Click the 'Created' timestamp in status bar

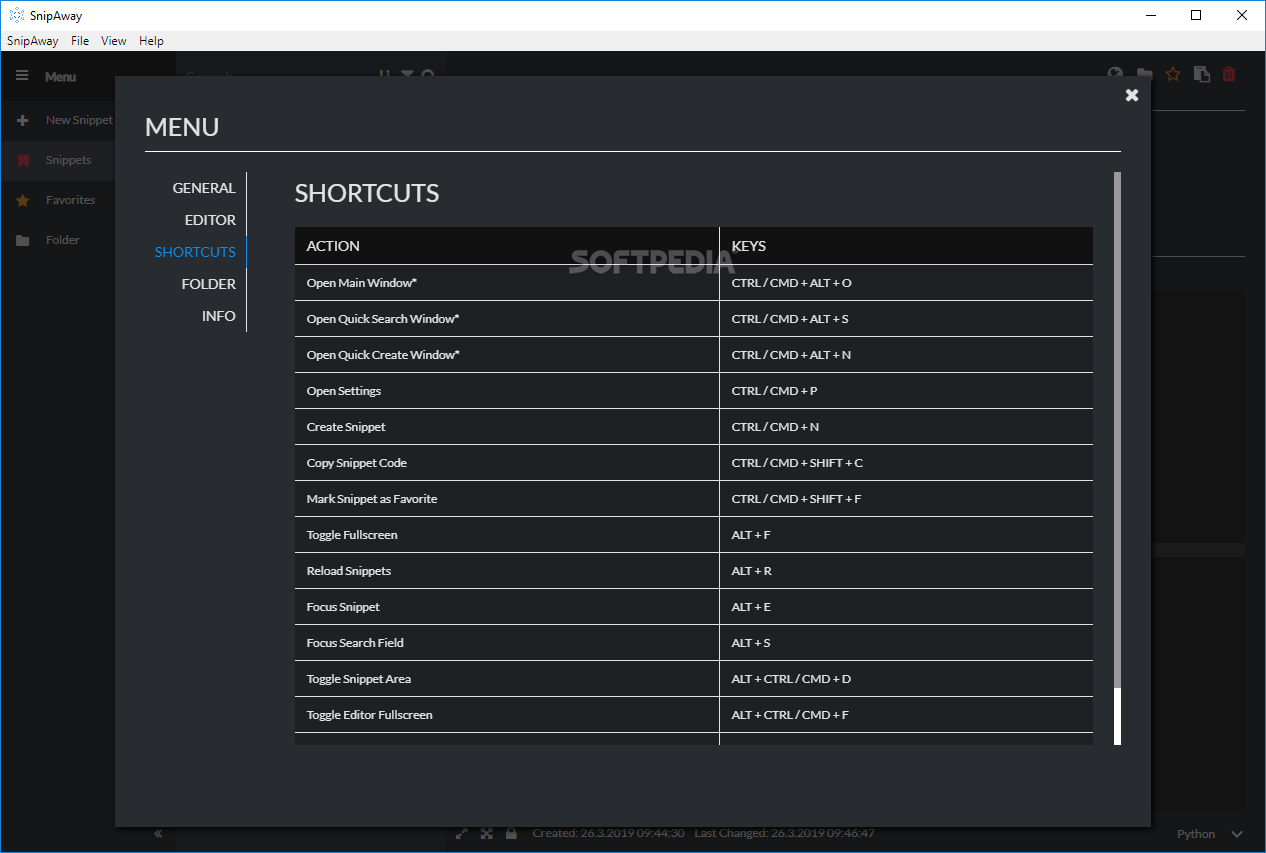(x=608, y=833)
